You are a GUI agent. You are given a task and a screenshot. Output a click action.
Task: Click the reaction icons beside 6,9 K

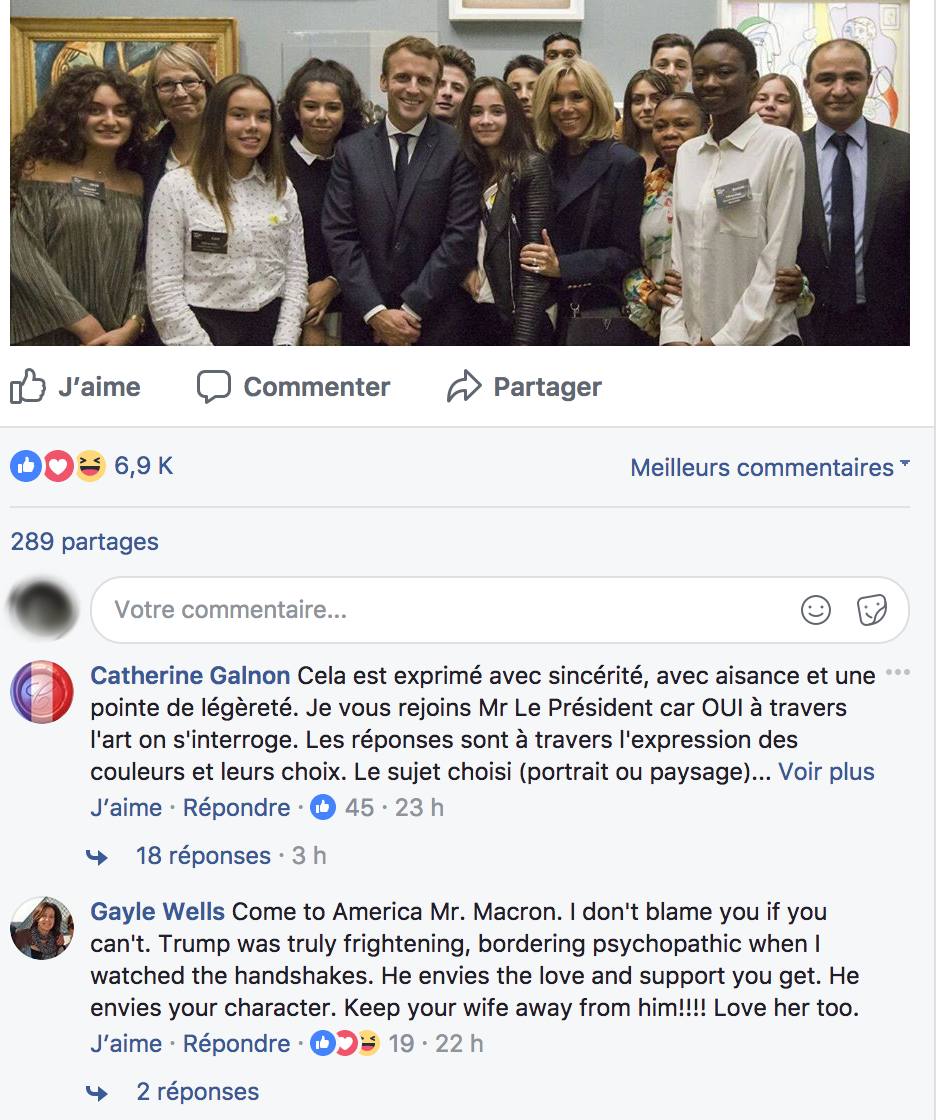(58, 465)
